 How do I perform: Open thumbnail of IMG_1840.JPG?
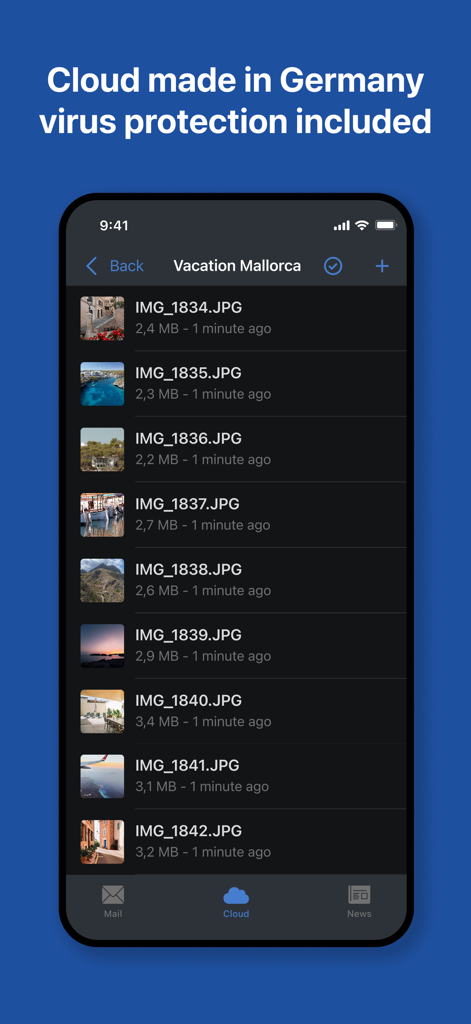coord(102,711)
